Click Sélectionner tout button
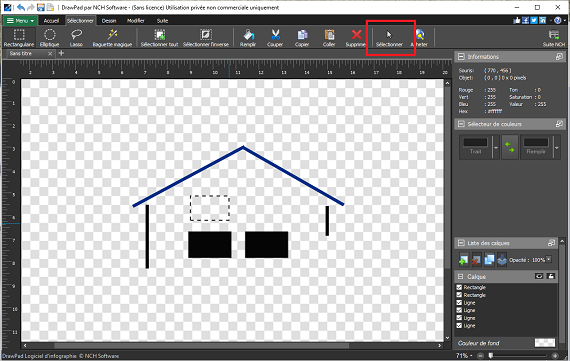 pos(160,38)
